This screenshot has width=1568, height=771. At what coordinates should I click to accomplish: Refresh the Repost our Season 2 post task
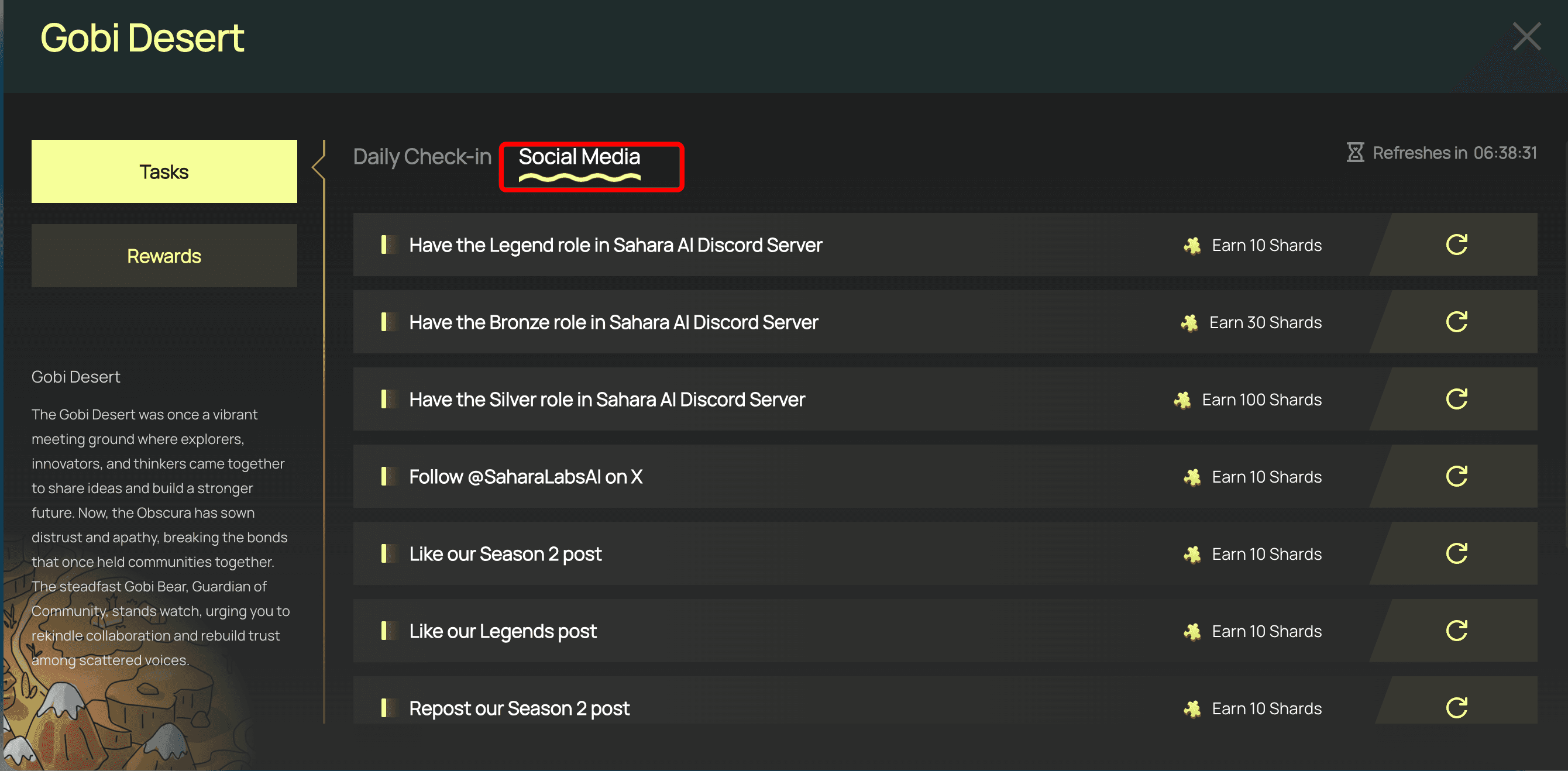point(1457,708)
